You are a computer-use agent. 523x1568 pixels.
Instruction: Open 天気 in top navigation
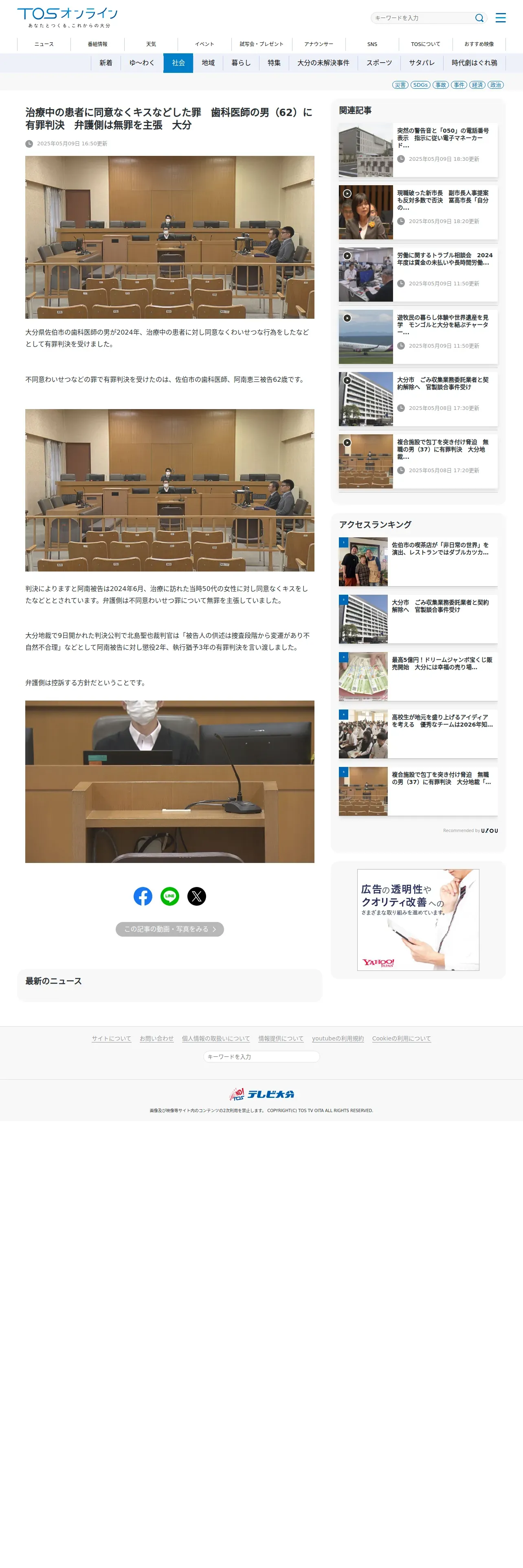click(151, 44)
